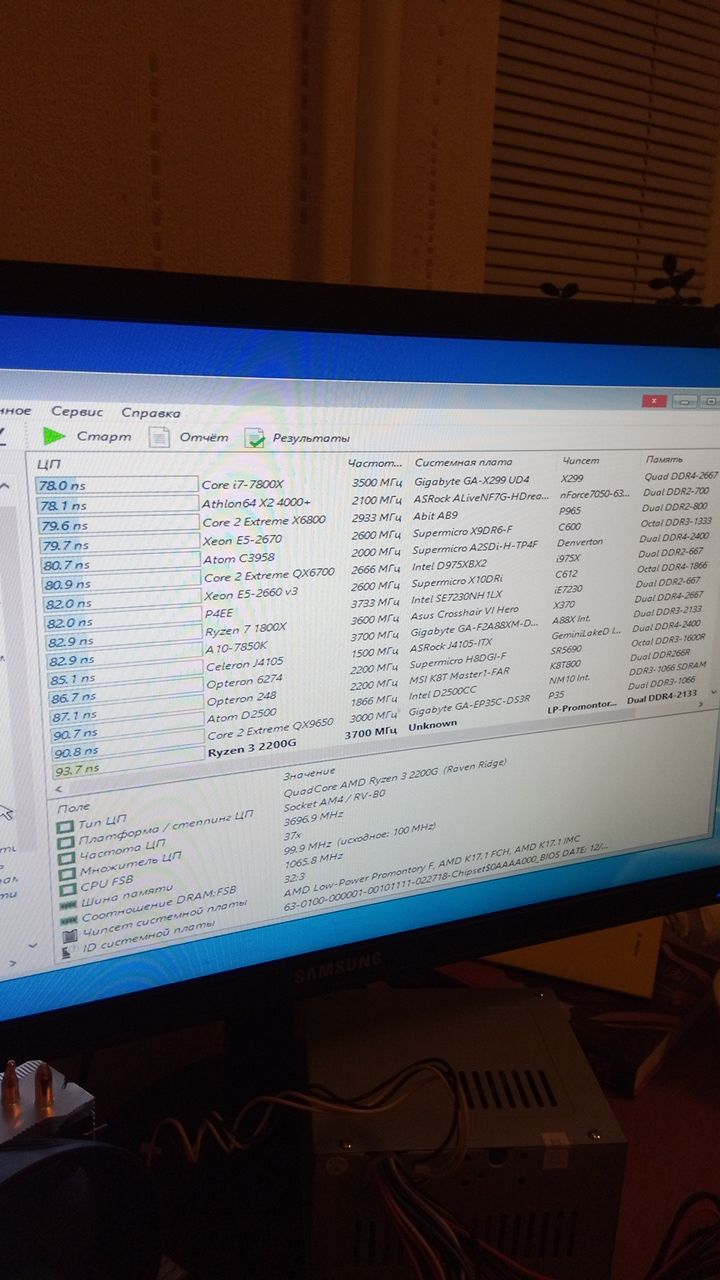Open the Результаты toolbar button
This screenshot has width=720, height=1280.
298,438
